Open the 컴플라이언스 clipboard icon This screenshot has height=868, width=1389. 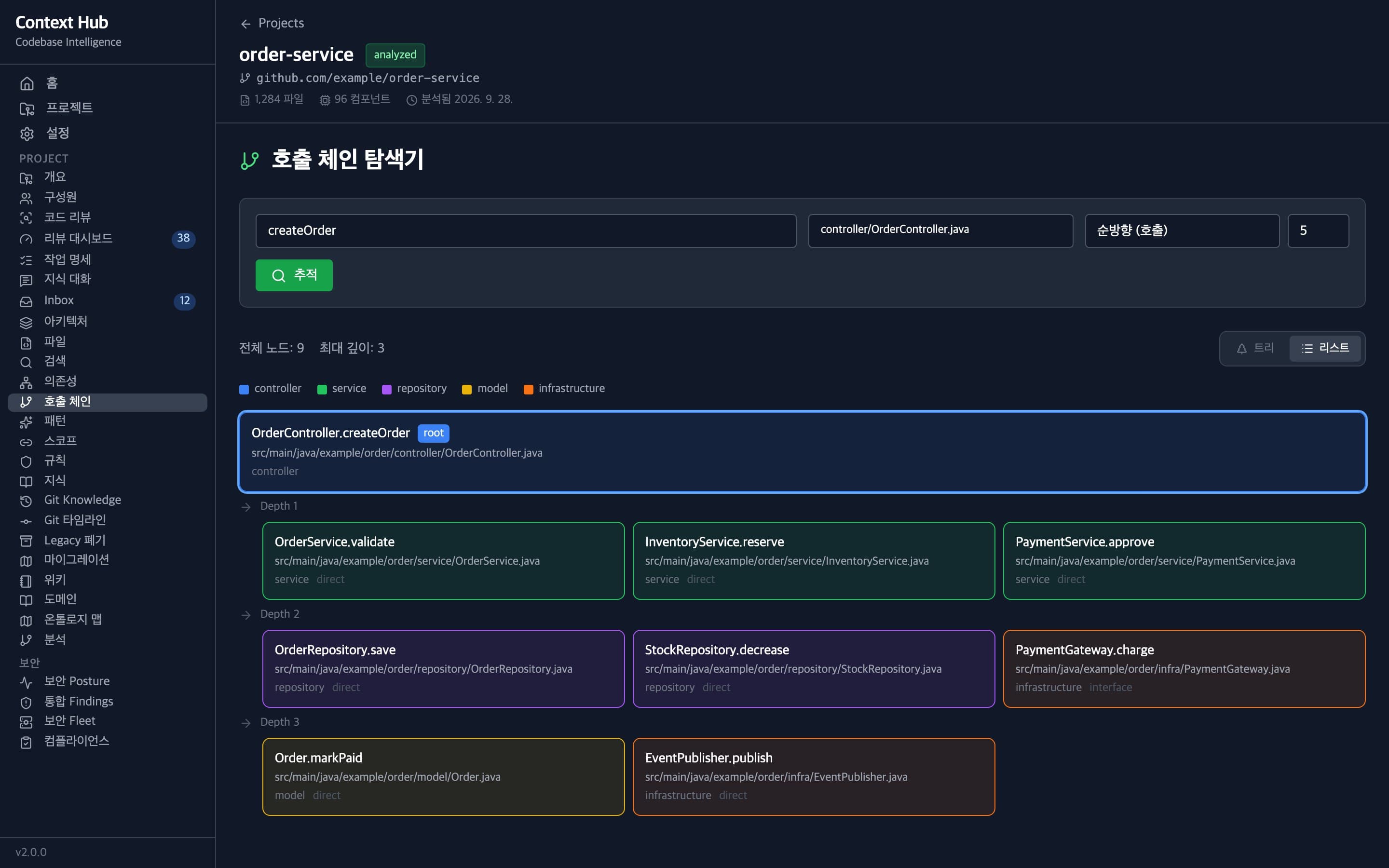pos(26,742)
